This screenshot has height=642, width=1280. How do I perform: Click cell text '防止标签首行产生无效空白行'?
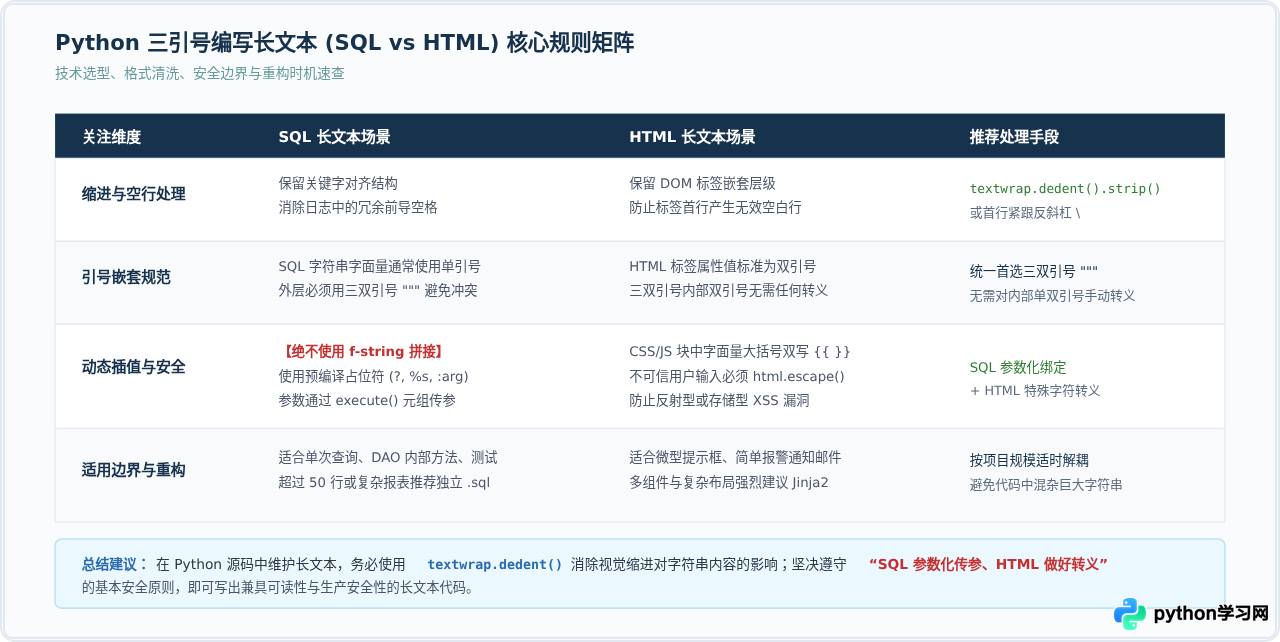715,207
